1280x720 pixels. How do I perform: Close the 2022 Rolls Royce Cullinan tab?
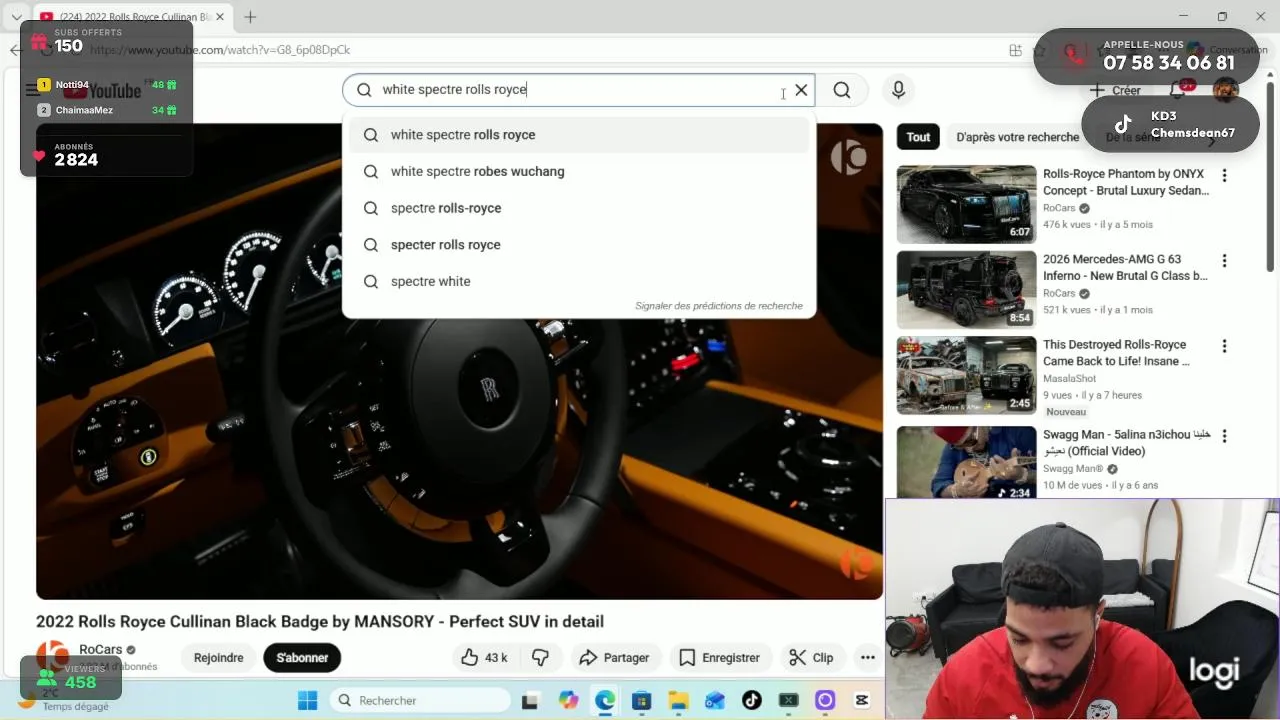[x=221, y=17]
